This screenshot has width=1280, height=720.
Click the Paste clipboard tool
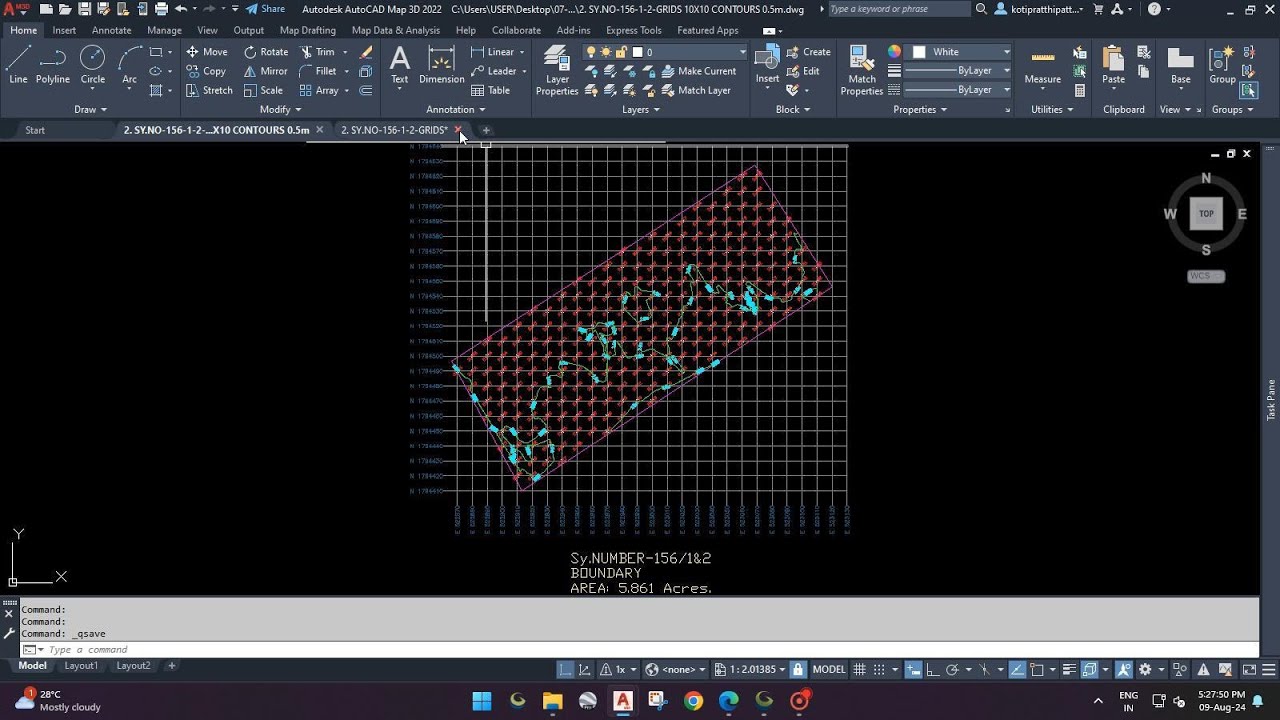click(1113, 65)
